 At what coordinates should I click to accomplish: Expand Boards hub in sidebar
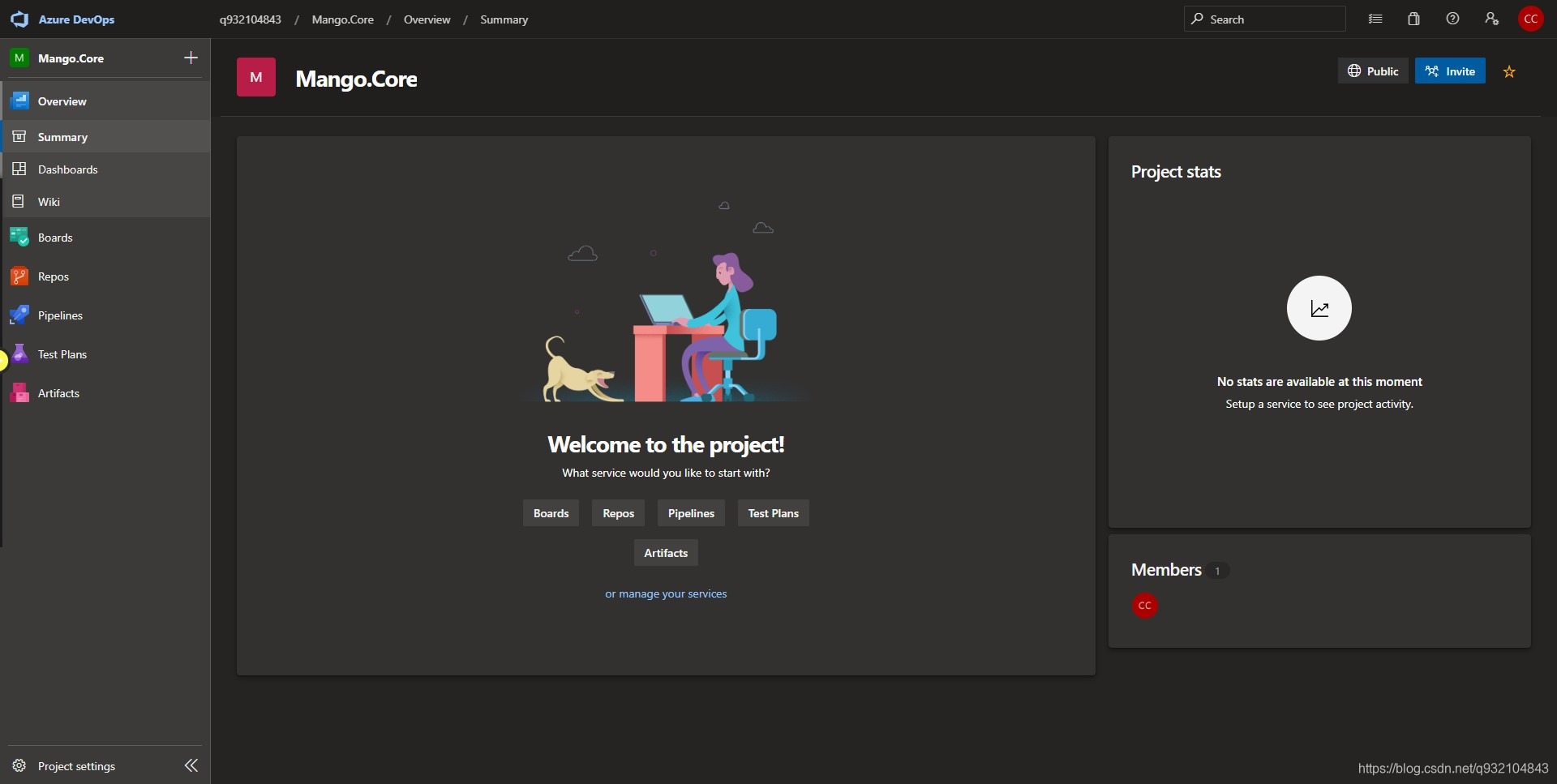coord(105,238)
